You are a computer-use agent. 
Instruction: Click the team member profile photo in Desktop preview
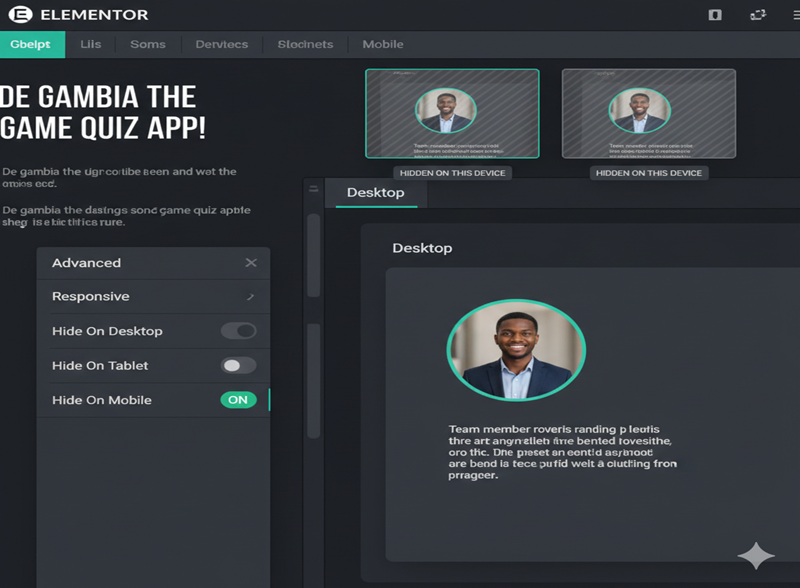tap(516, 350)
